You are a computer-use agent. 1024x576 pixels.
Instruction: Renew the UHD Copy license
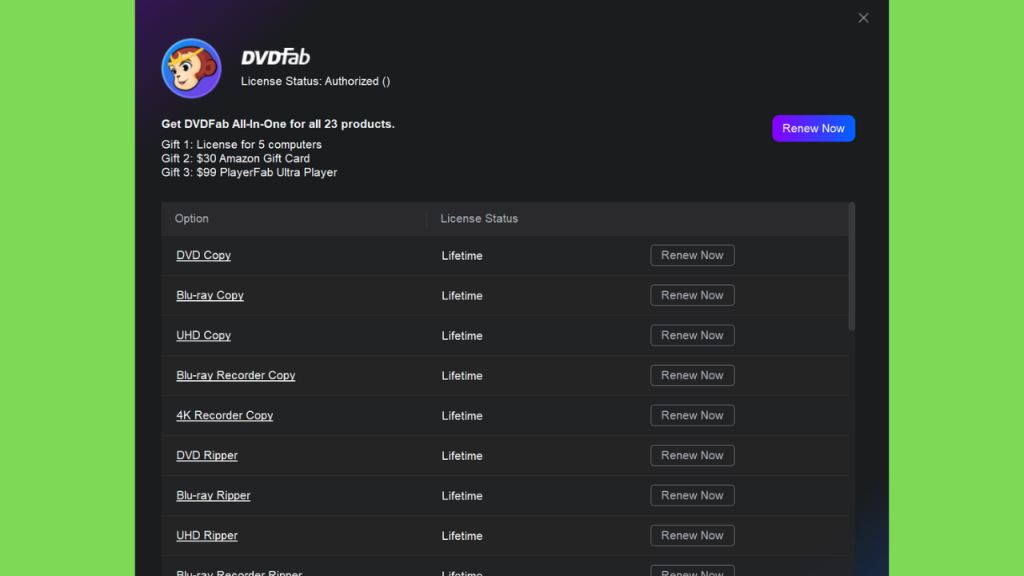click(692, 335)
